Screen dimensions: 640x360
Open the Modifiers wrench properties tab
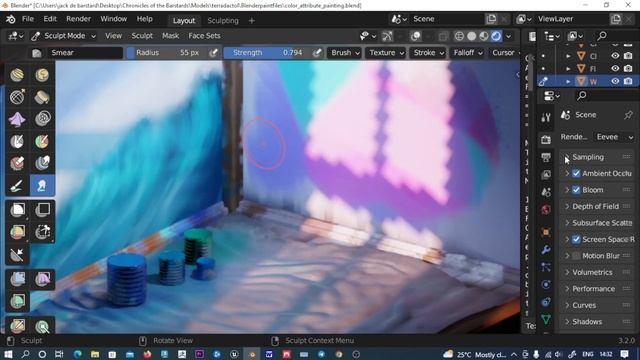click(546, 250)
